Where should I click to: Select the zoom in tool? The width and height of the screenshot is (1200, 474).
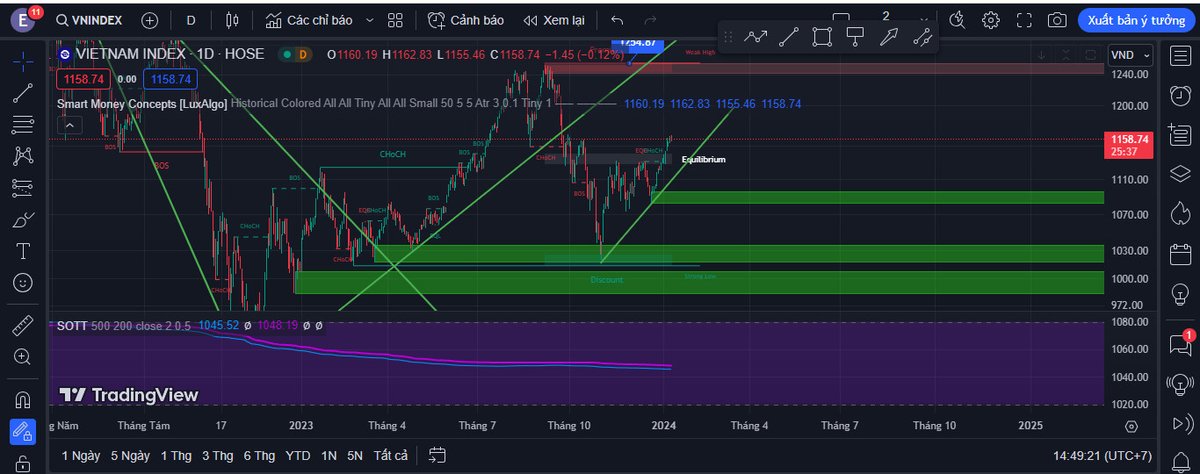tap(23, 356)
